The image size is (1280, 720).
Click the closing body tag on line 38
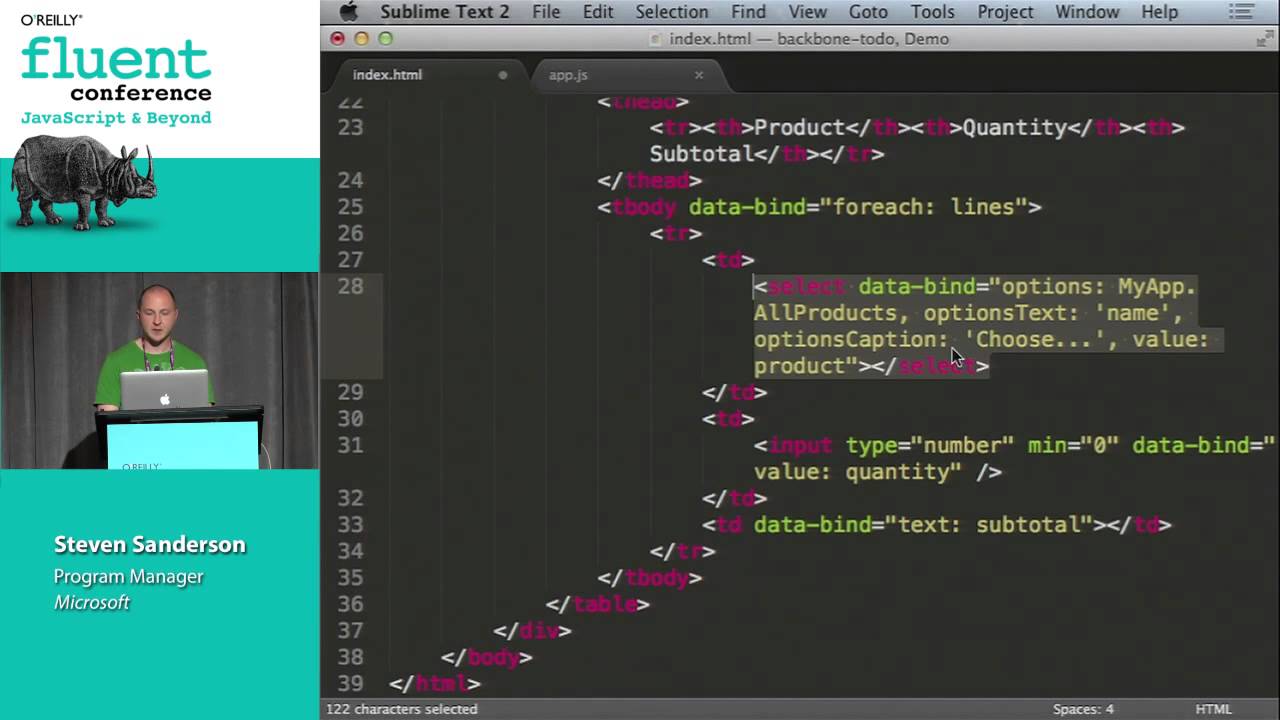pos(487,657)
